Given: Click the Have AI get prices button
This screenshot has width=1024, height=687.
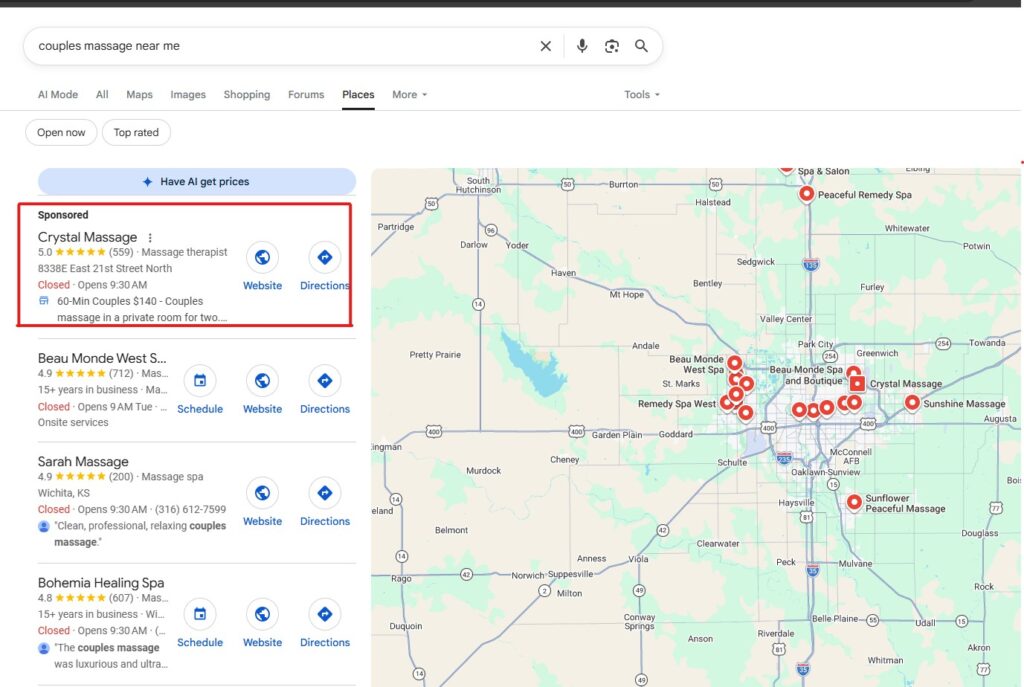Looking at the screenshot, I should click(197, 182).
